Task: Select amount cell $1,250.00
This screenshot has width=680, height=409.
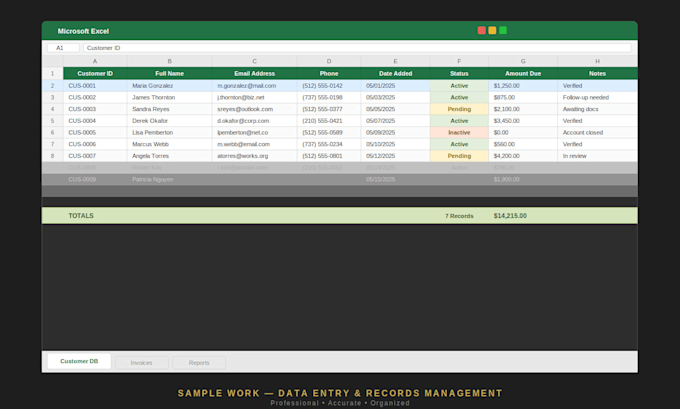Action: (523, 86)
